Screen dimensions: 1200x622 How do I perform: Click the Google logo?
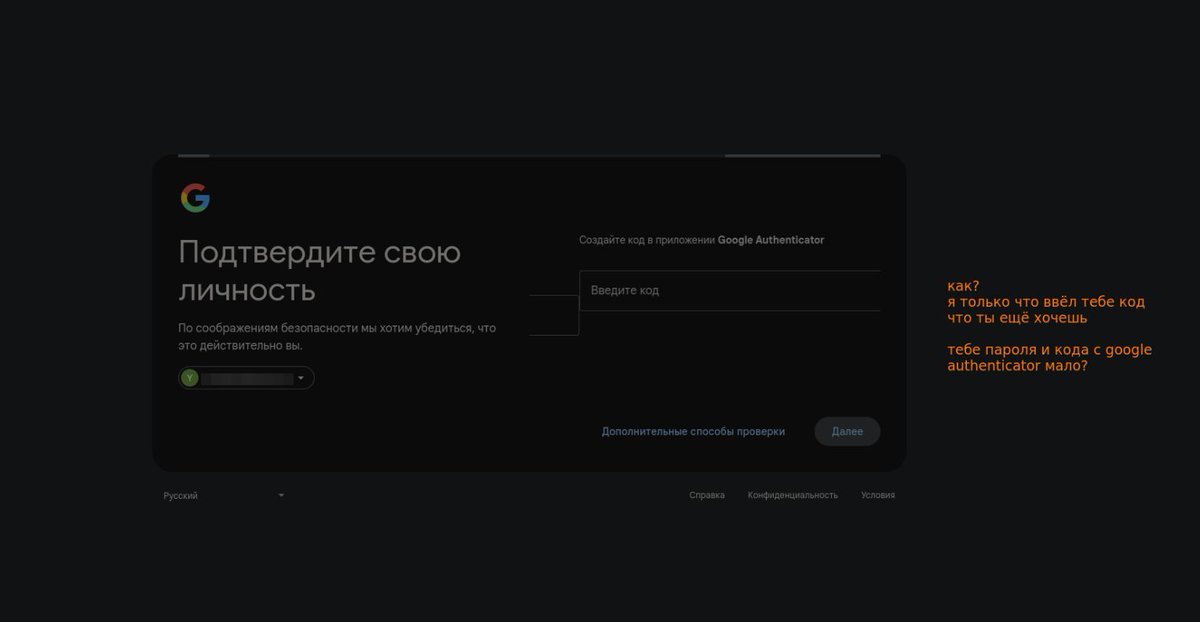195,198
